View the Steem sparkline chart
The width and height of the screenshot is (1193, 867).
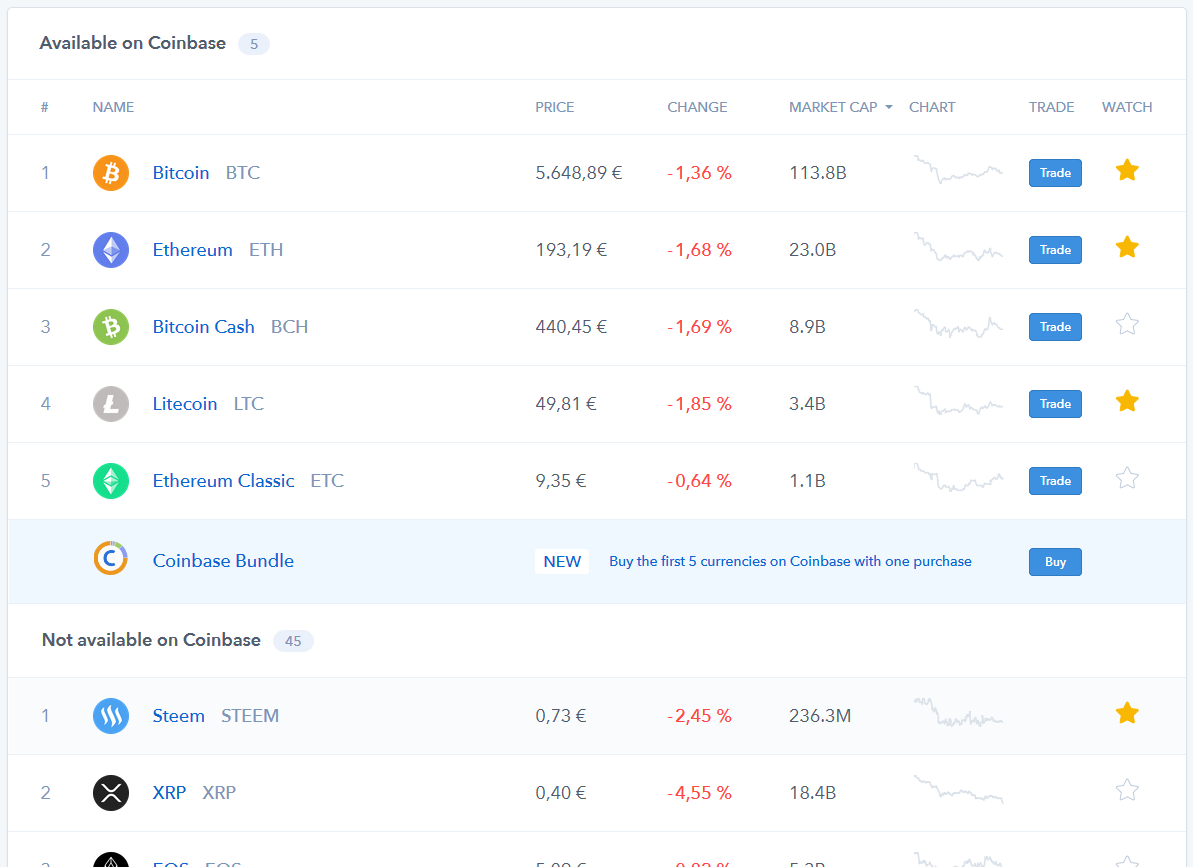point(958,713)
